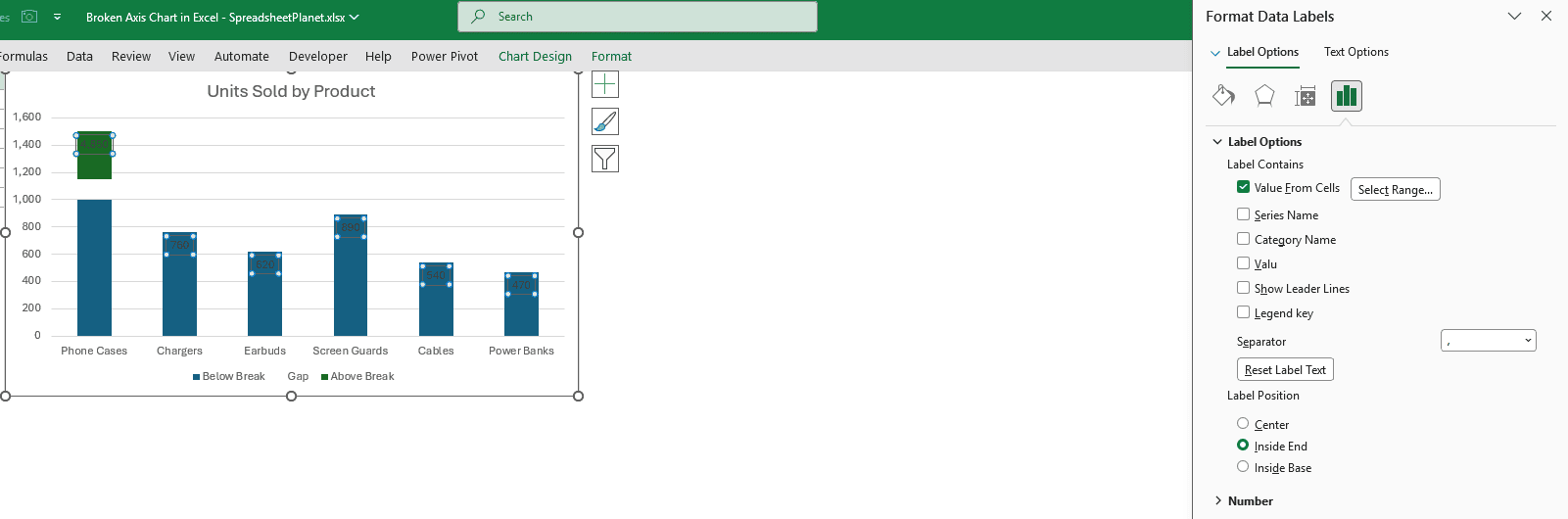Click the Chart Elements plus button
The width and height of the screenshot is (1568, 519).
[x=605, y=84]
